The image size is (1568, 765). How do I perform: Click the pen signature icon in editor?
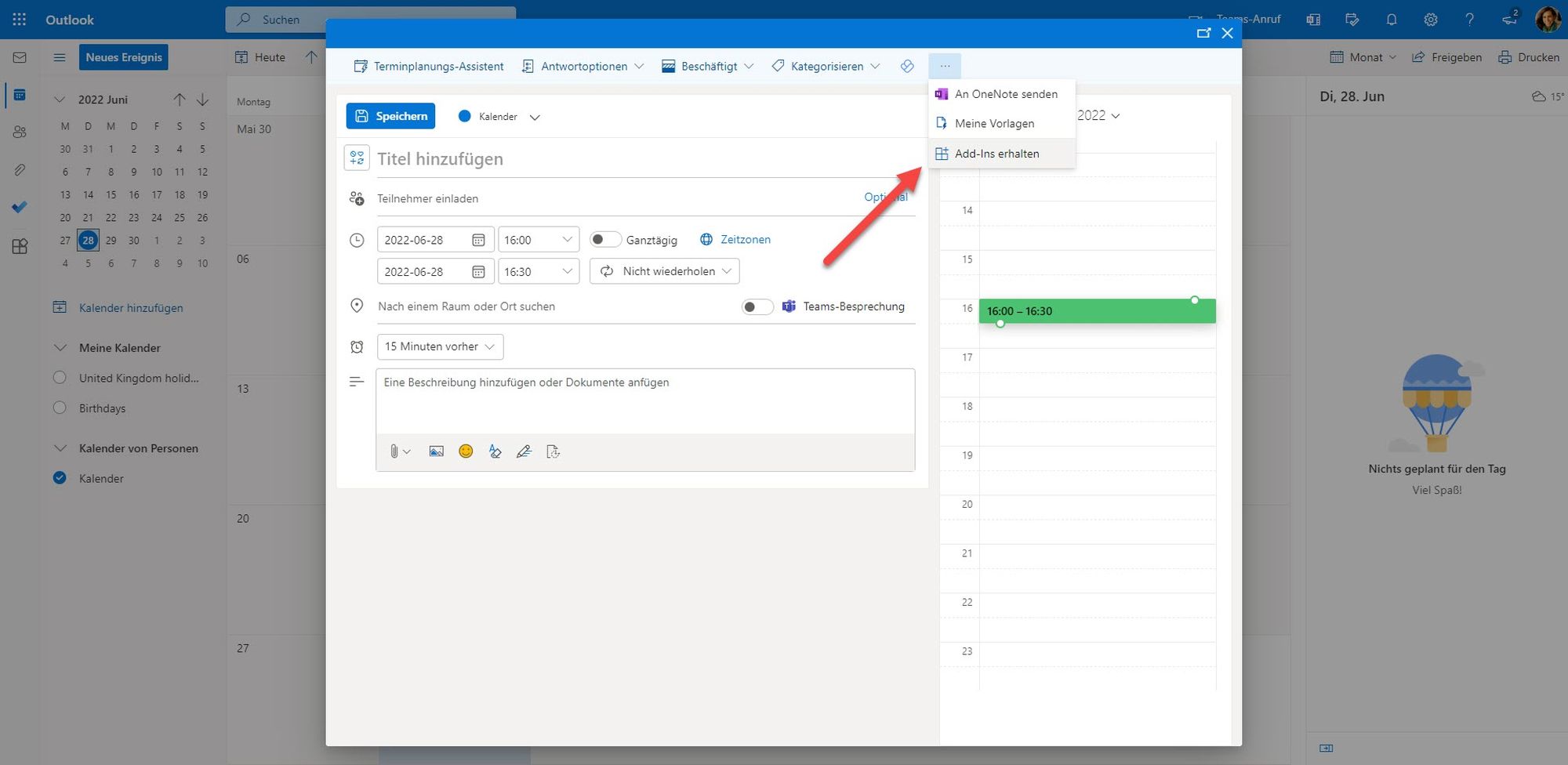pyautogui.click(x=524, y=451)
